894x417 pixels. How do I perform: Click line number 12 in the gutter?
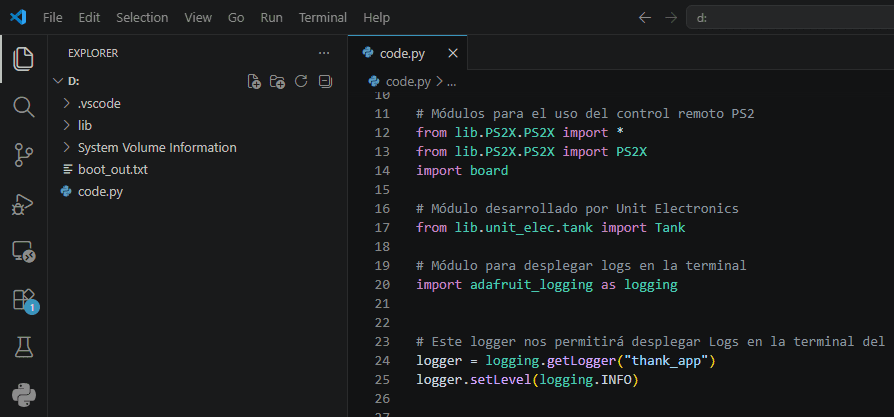[382, 132]
